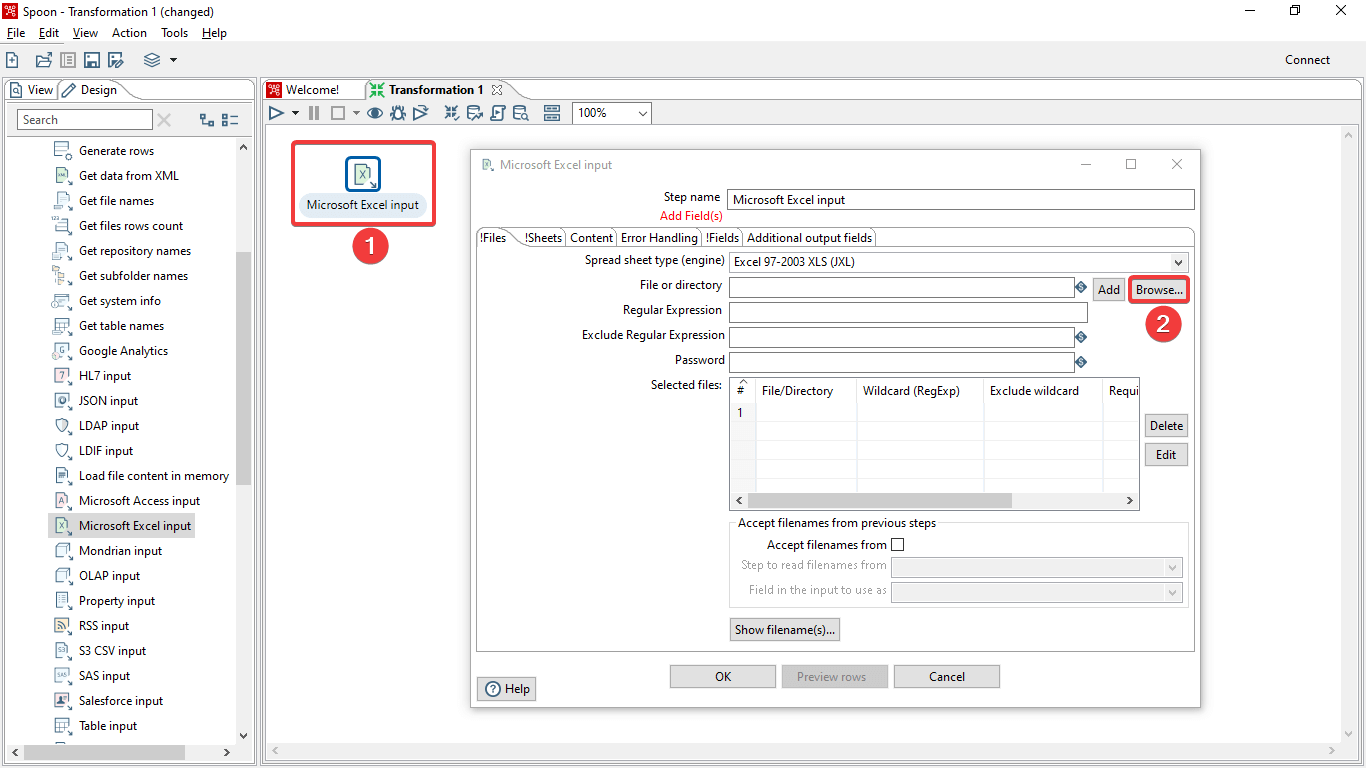Click the File or directory field

pos(901,288)
